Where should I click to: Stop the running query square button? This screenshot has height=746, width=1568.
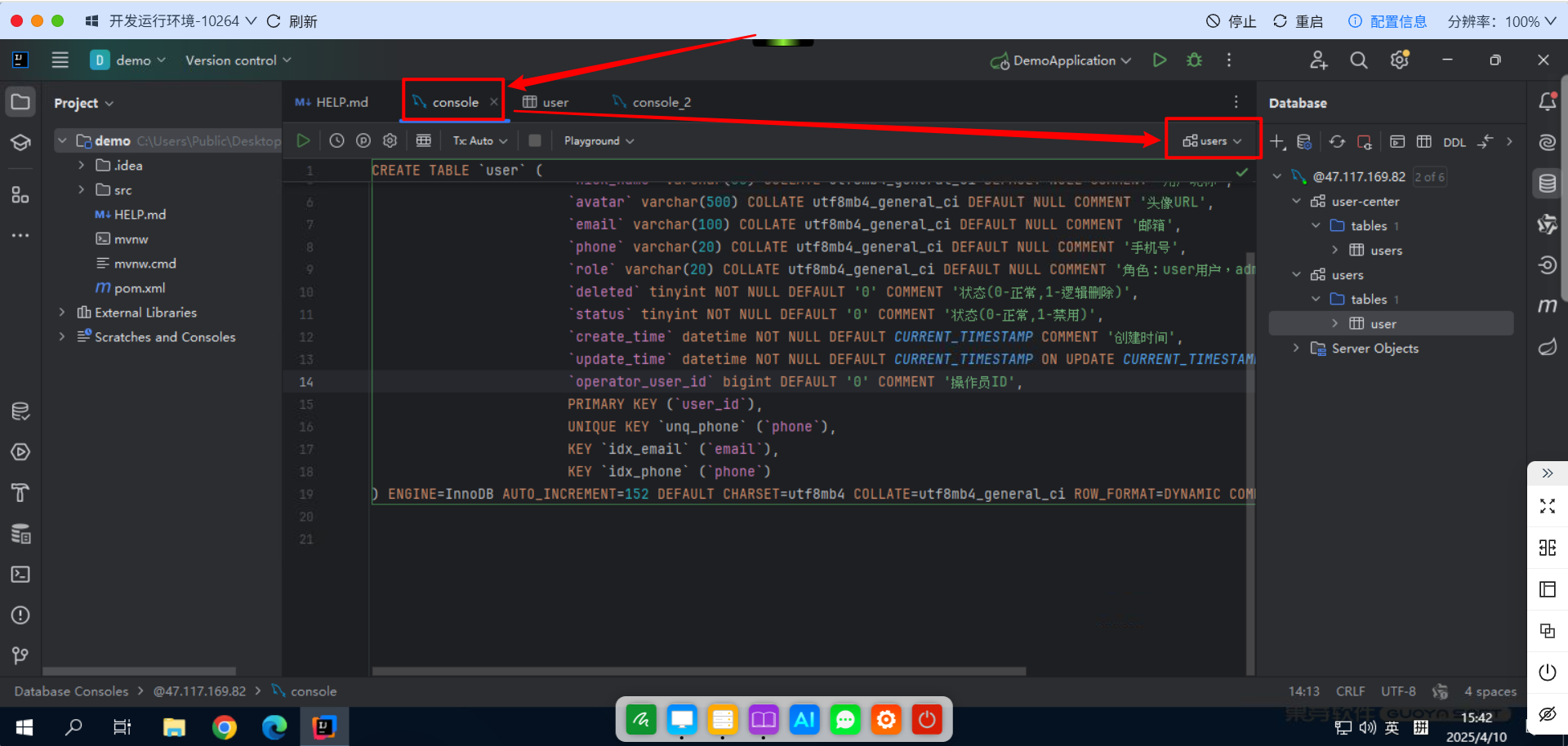tap(535, 140)
